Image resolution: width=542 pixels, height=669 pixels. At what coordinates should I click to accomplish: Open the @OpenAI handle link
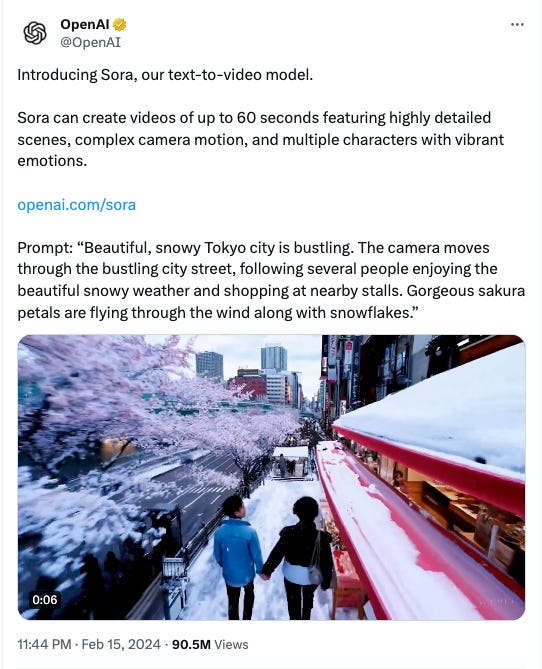click(90, 43)
